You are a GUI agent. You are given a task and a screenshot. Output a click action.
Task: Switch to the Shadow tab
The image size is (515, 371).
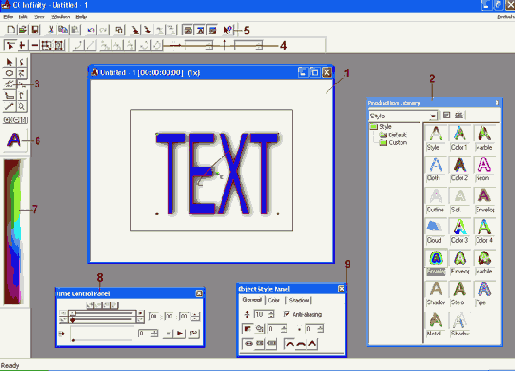[x=299, y=300]
